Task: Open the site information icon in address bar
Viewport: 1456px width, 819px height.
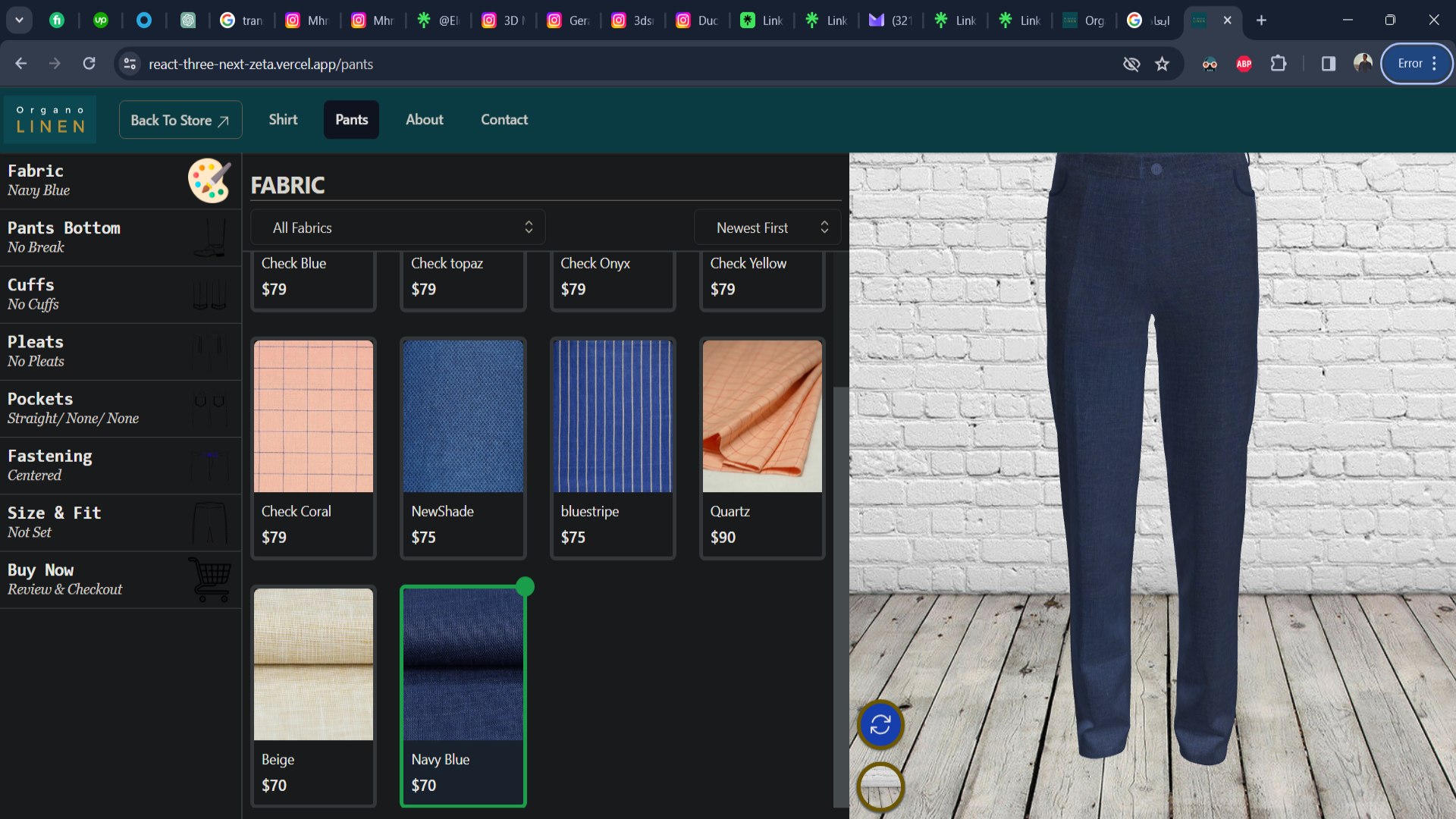Action: 130,64
